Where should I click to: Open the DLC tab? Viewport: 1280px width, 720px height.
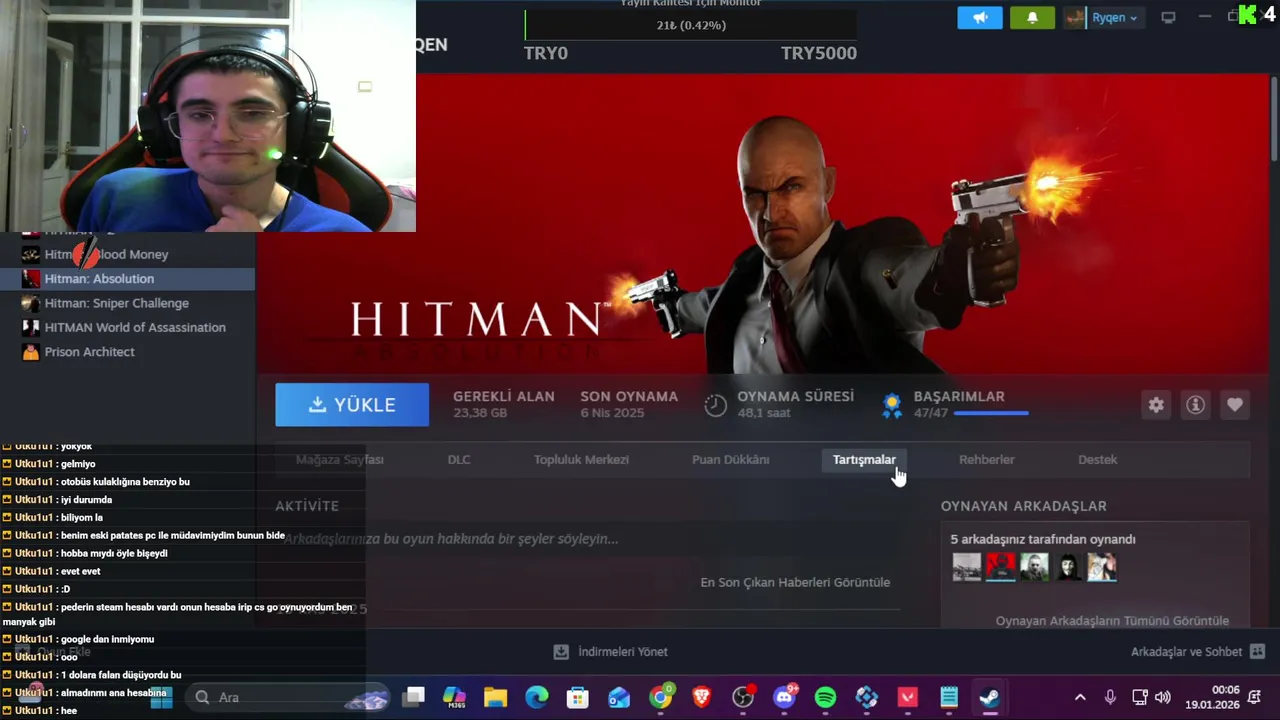pyautogui.click(x=459, y=460)
